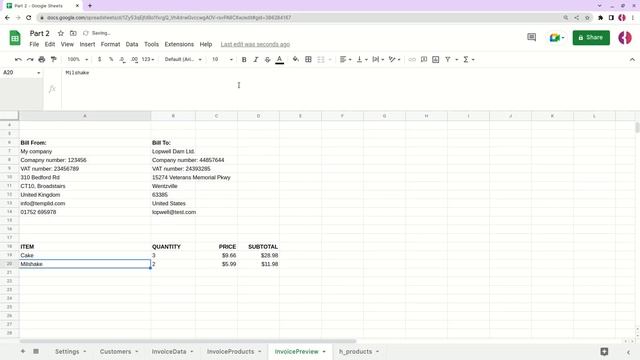Add a new sheet with plus icon
Image resolution: width=640 pixels, height=360 pixels.
coord(23,351)
